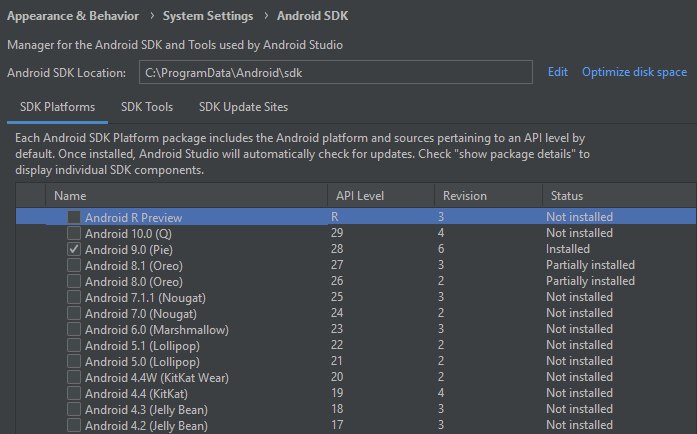Click the Android 4.2 (Jelly Bean) name text

click(146, 426)
